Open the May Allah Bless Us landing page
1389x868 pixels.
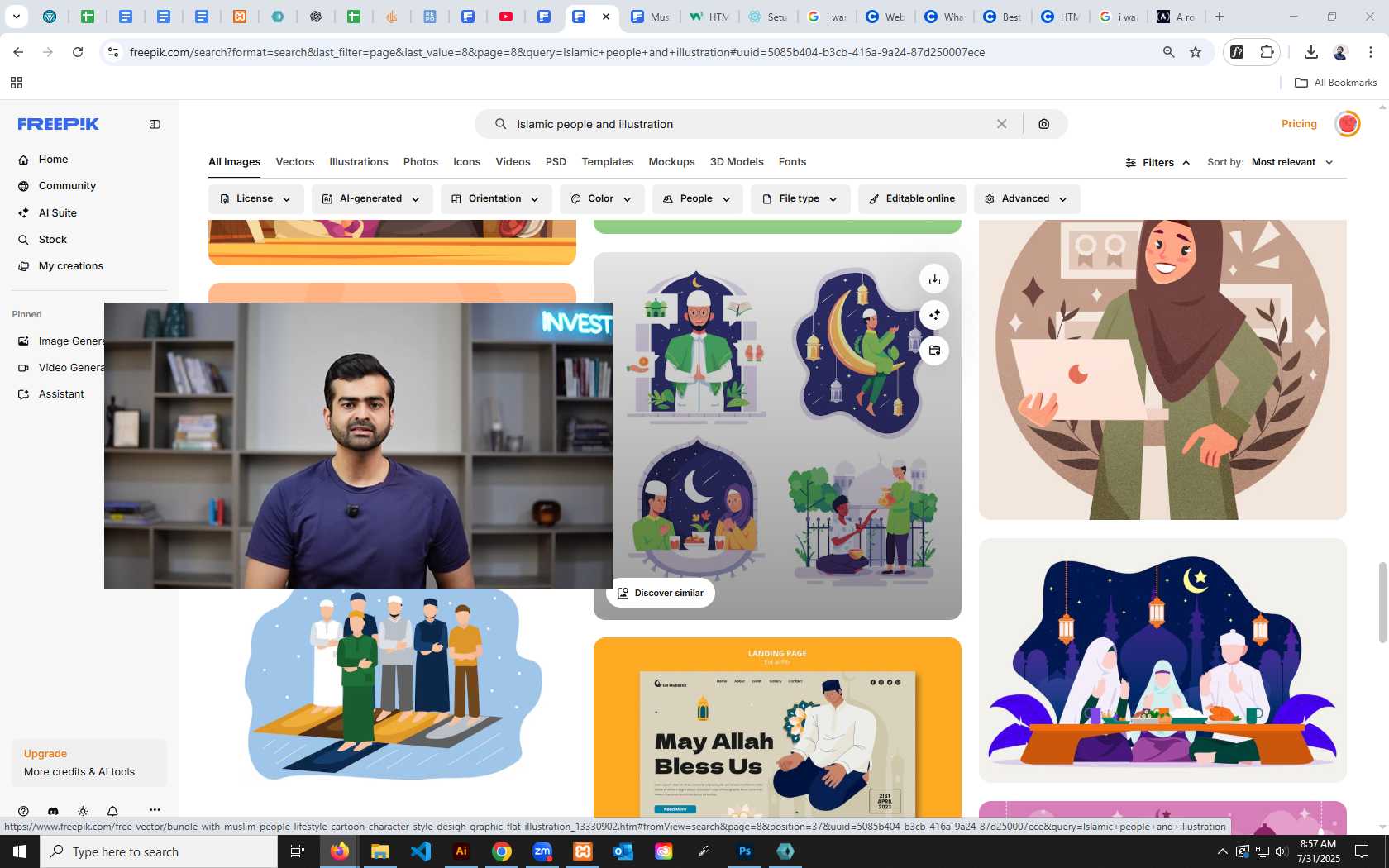click(777, 727)
